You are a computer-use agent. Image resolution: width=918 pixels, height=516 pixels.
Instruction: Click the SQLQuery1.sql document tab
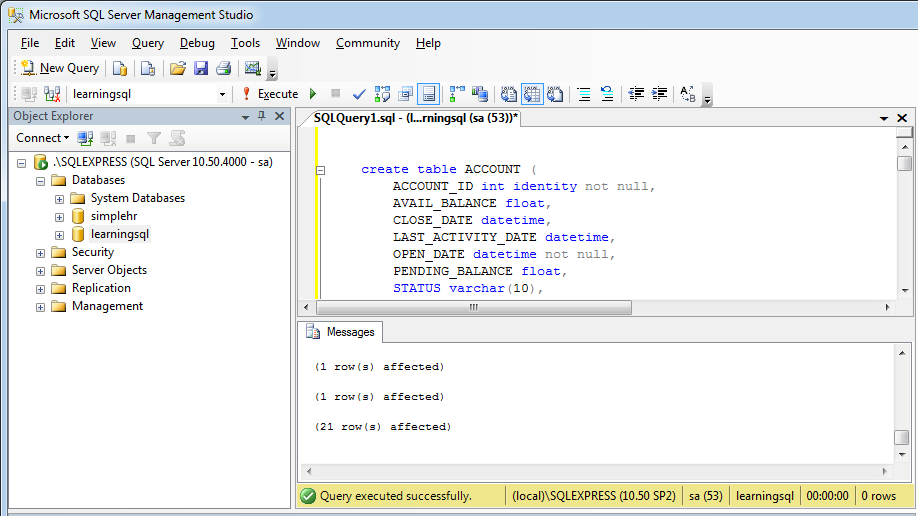click(x=415, y=118)
